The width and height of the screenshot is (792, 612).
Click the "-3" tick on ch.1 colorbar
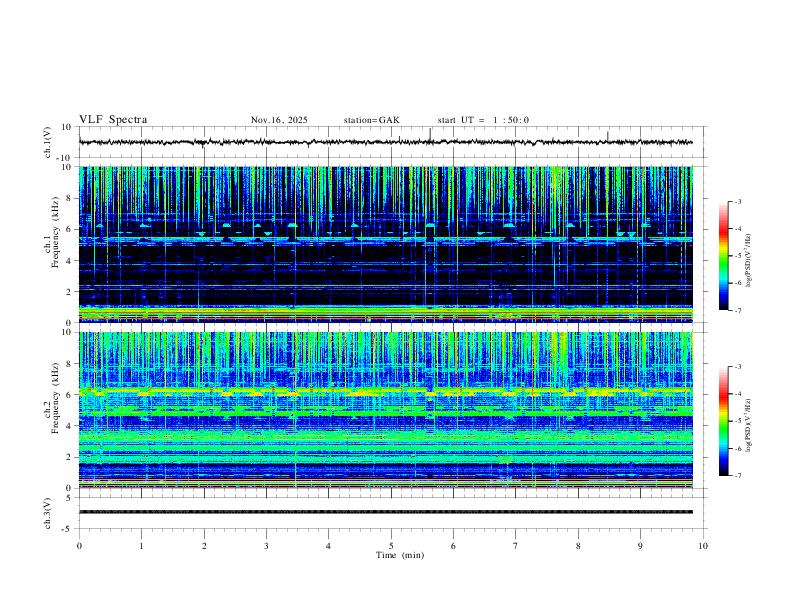pyautogui.click(x=738, y=201)
